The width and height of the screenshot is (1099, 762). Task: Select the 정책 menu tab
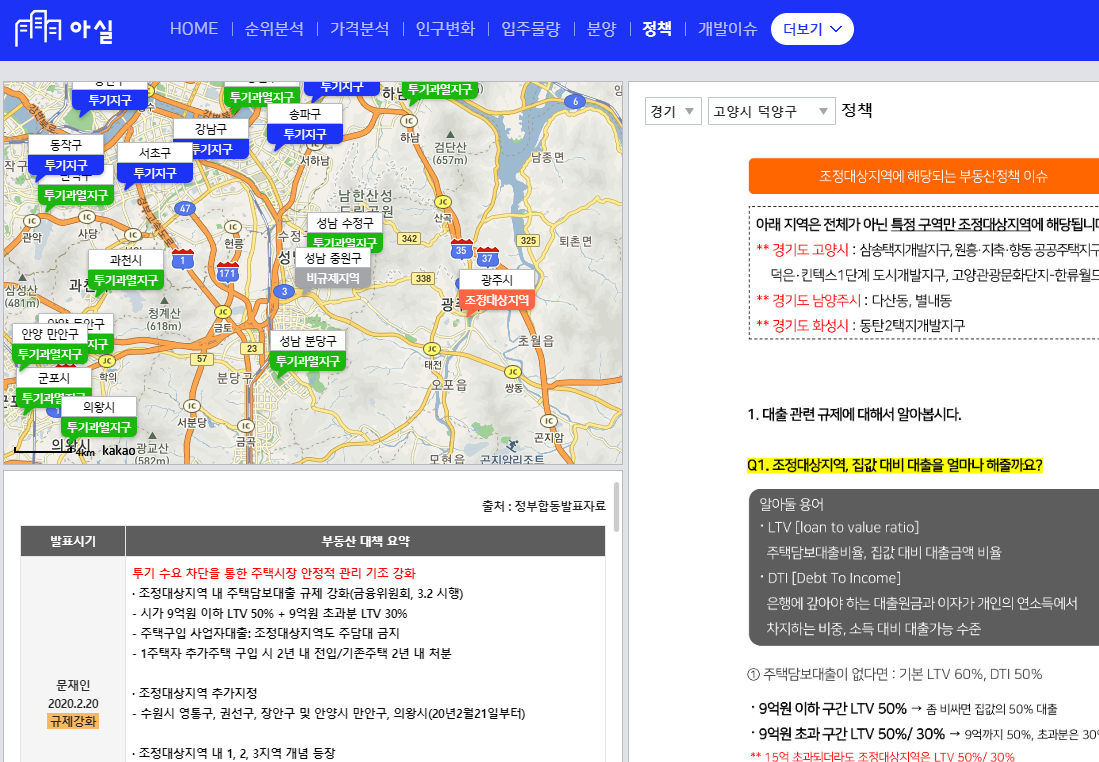[x=657, y=29]
